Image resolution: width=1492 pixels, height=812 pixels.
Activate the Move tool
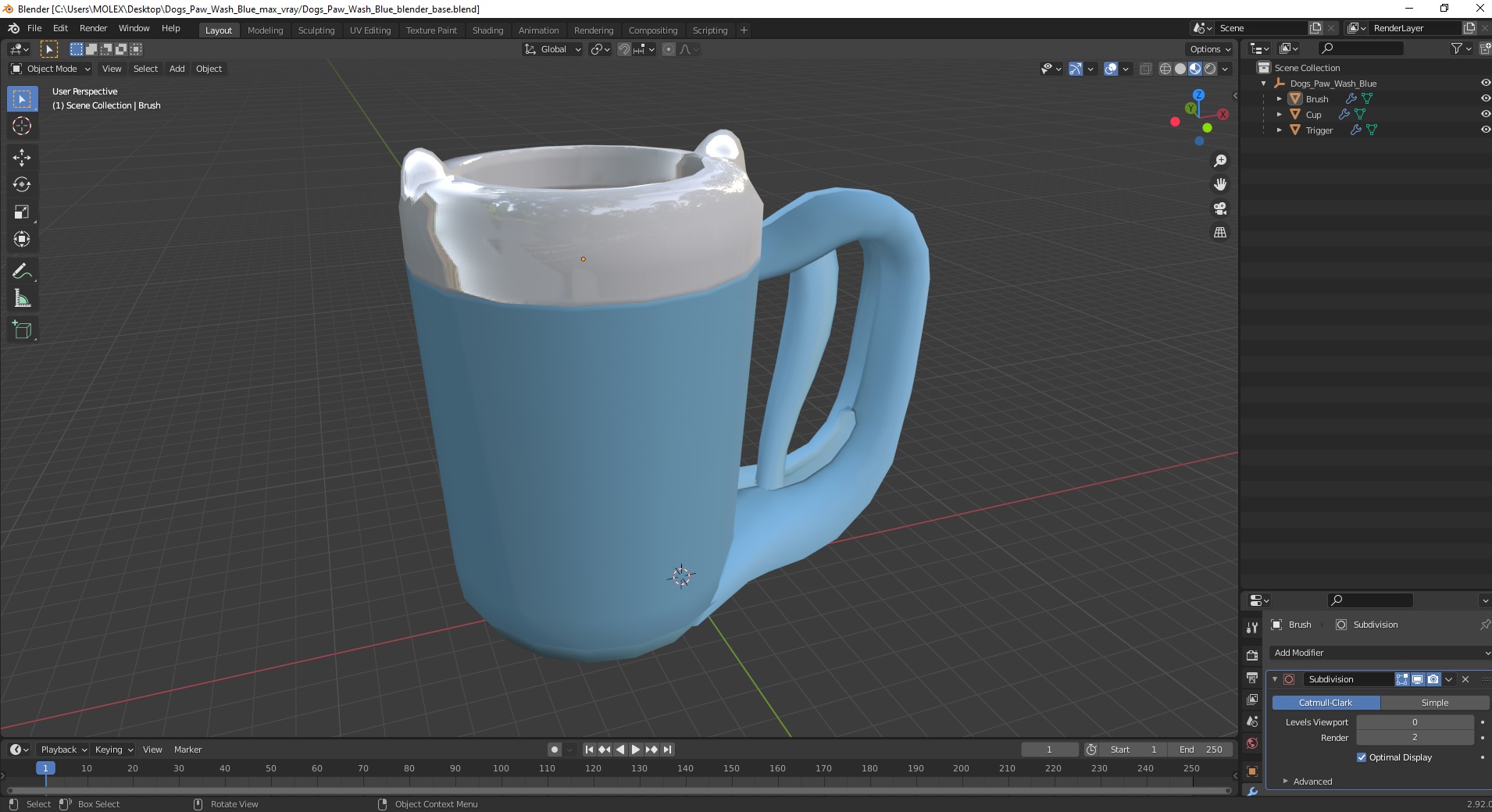pyautogui.click(x=22, y=157)
